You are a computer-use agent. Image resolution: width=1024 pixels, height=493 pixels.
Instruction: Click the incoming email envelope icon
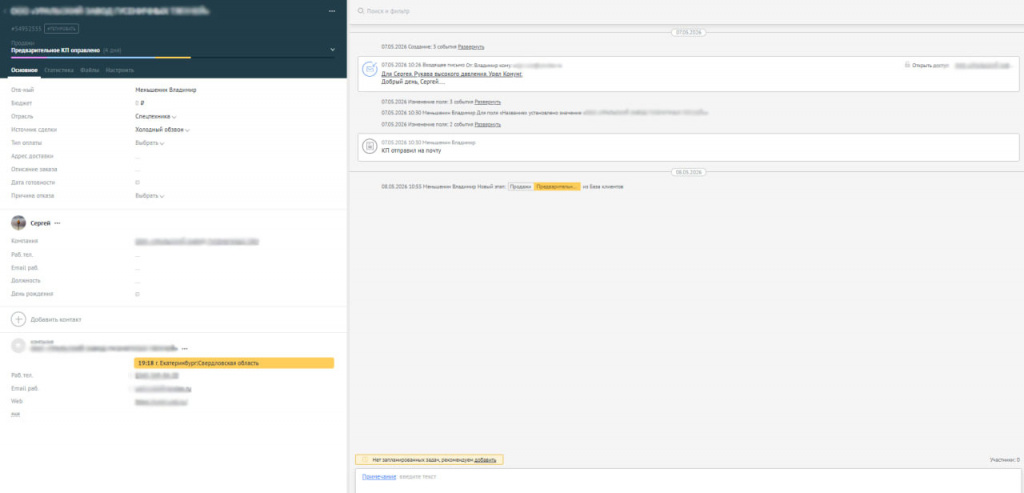pos(370,69)
